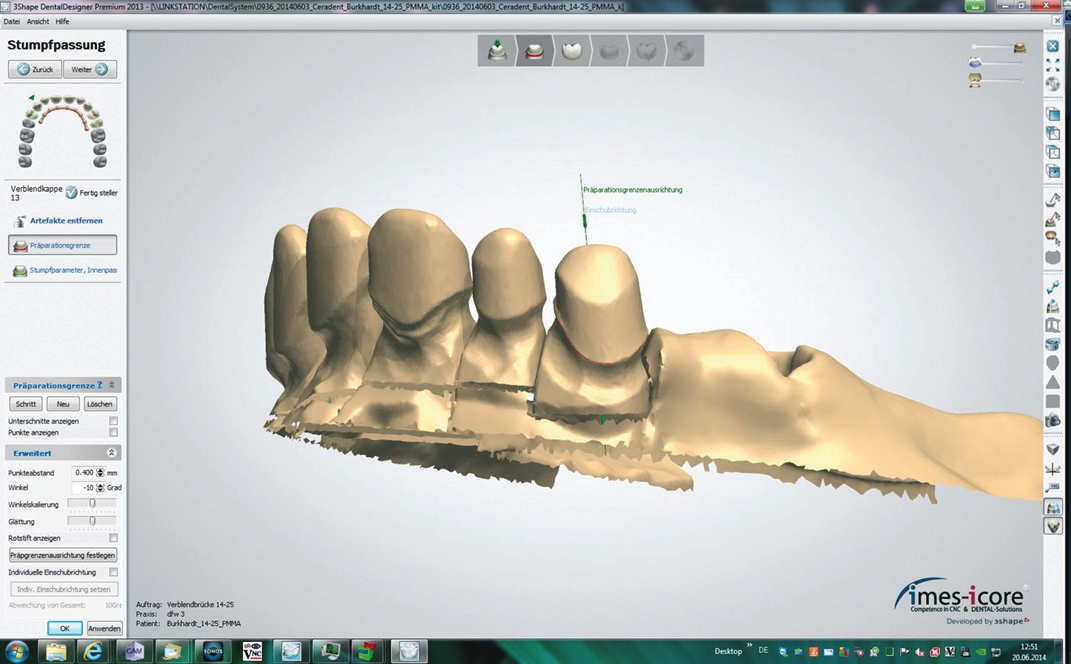Click the camera snapshot icon in right toolbar

1053,420
